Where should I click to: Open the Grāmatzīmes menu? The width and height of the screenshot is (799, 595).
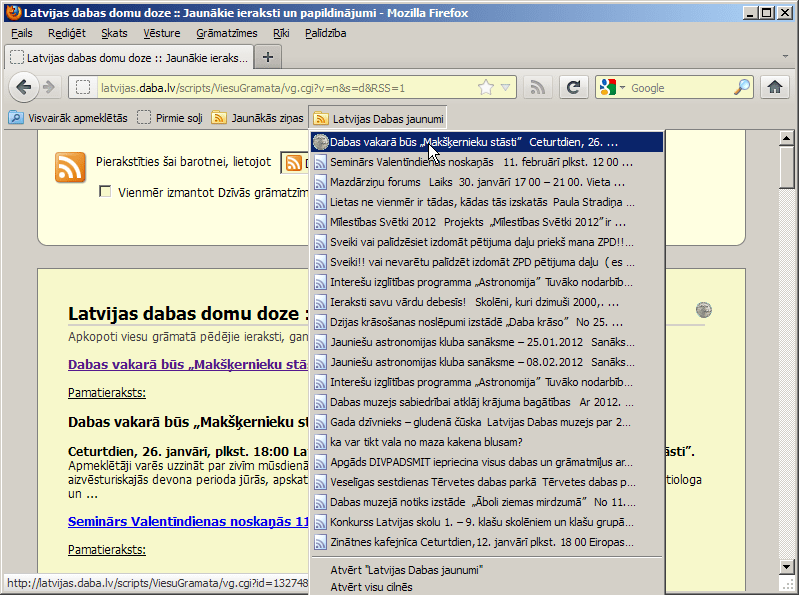tap(227, 33)
